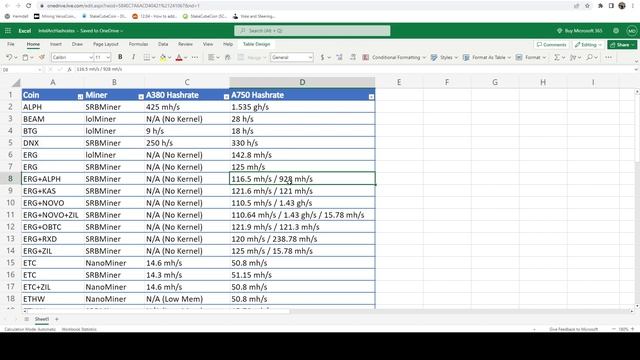Open the all sheets list icon
This screenshot has width=640, height=360.
[x=27, y=319]
